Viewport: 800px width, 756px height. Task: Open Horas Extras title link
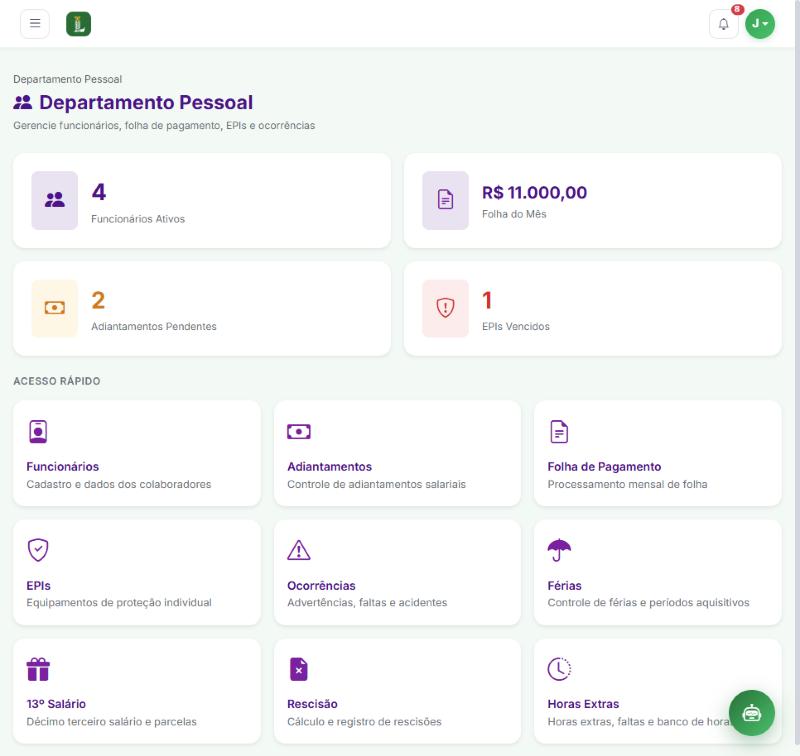tap(583, 704)
